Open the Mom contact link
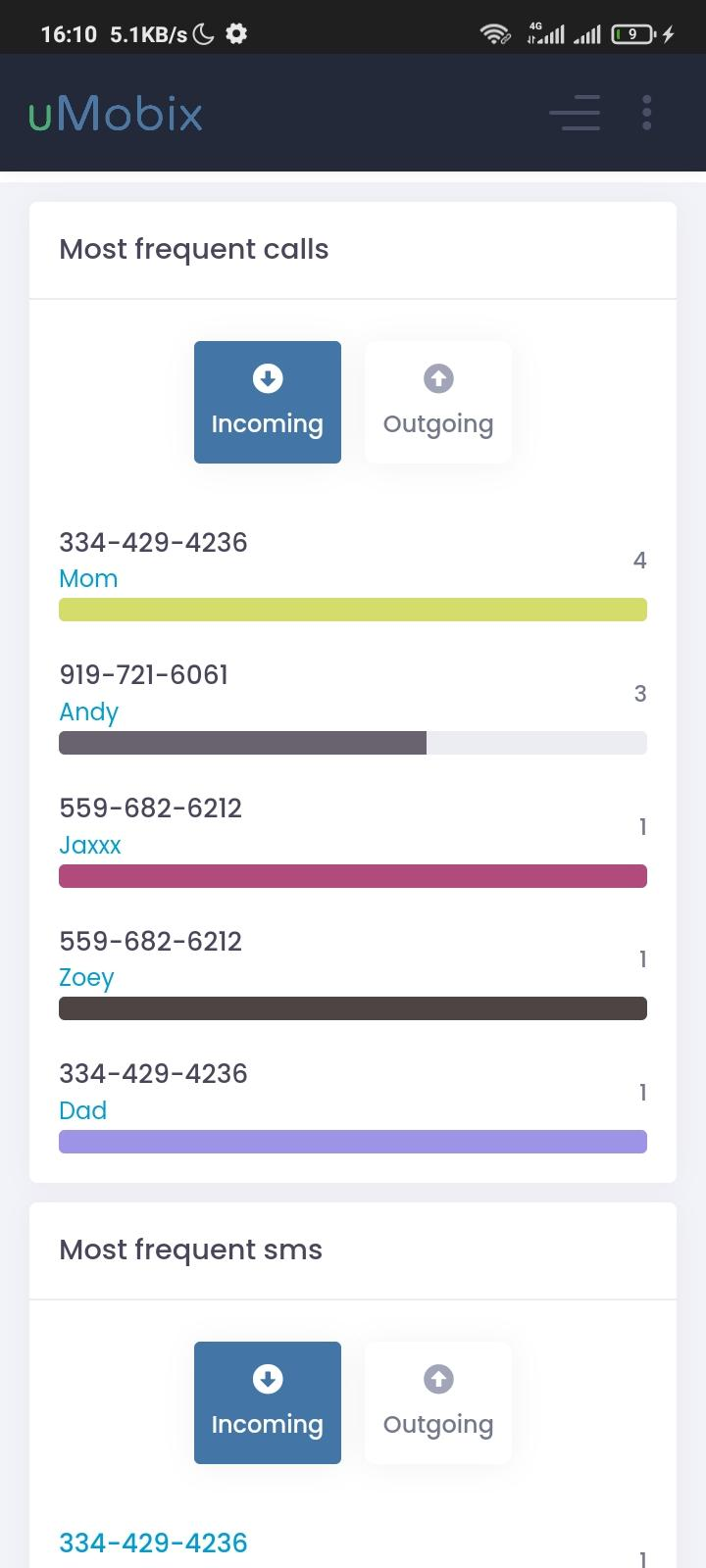This screenshot has height=1568, width=706. tap(87, 578)
